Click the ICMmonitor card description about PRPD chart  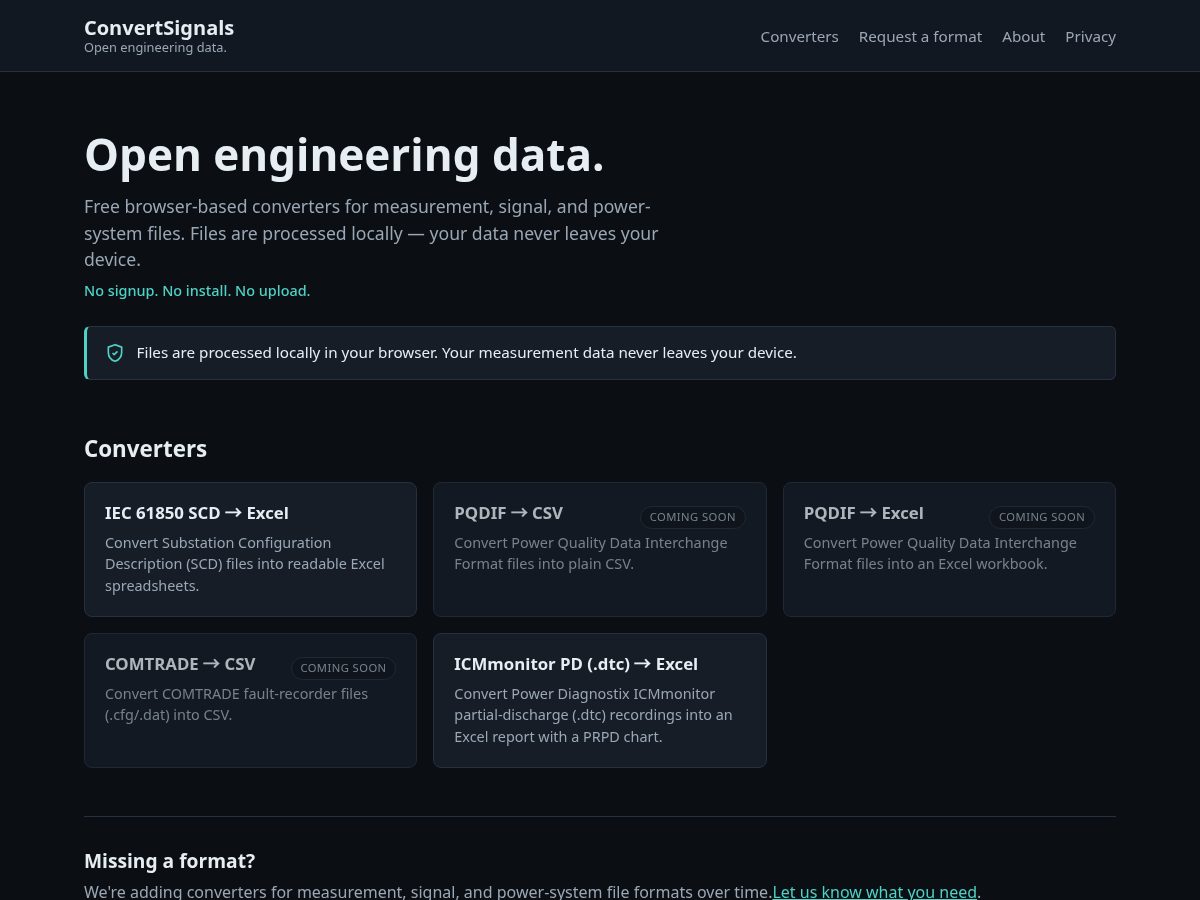point(593,715)
